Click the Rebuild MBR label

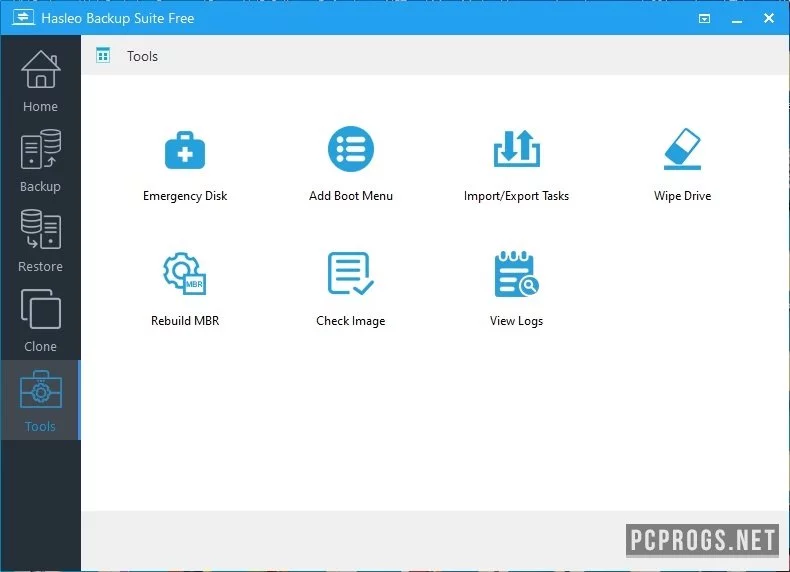point(185,321)
